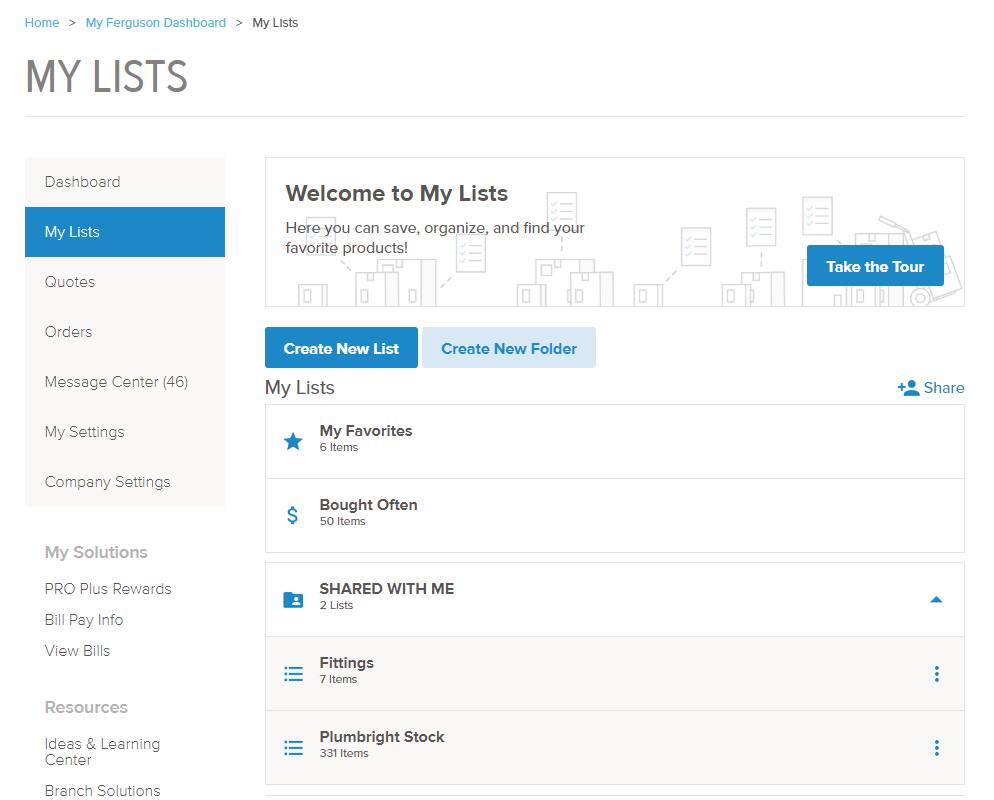994x800 pixels.
Task: Click the View Bills link
Action: [x=77, y=650]
